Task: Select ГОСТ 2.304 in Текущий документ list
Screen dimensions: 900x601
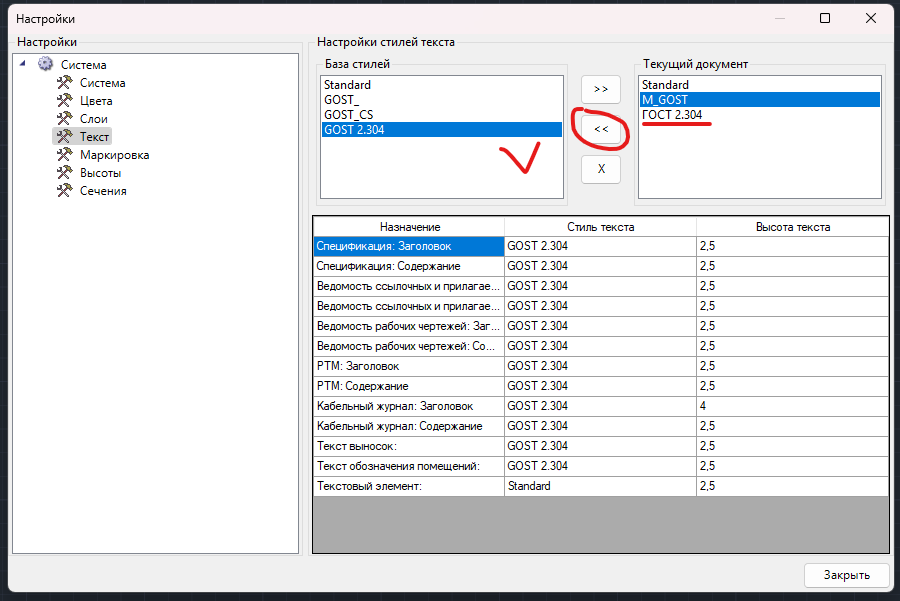Action: [672, 115]
